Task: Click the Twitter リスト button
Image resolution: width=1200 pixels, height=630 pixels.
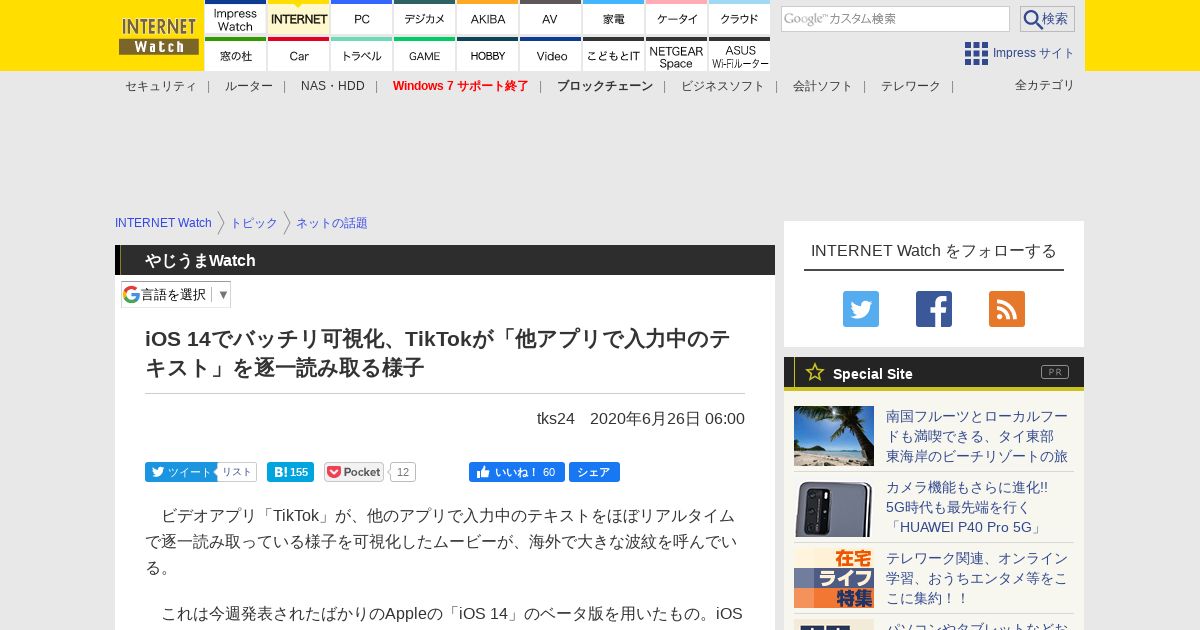Action: pos(237,472)
